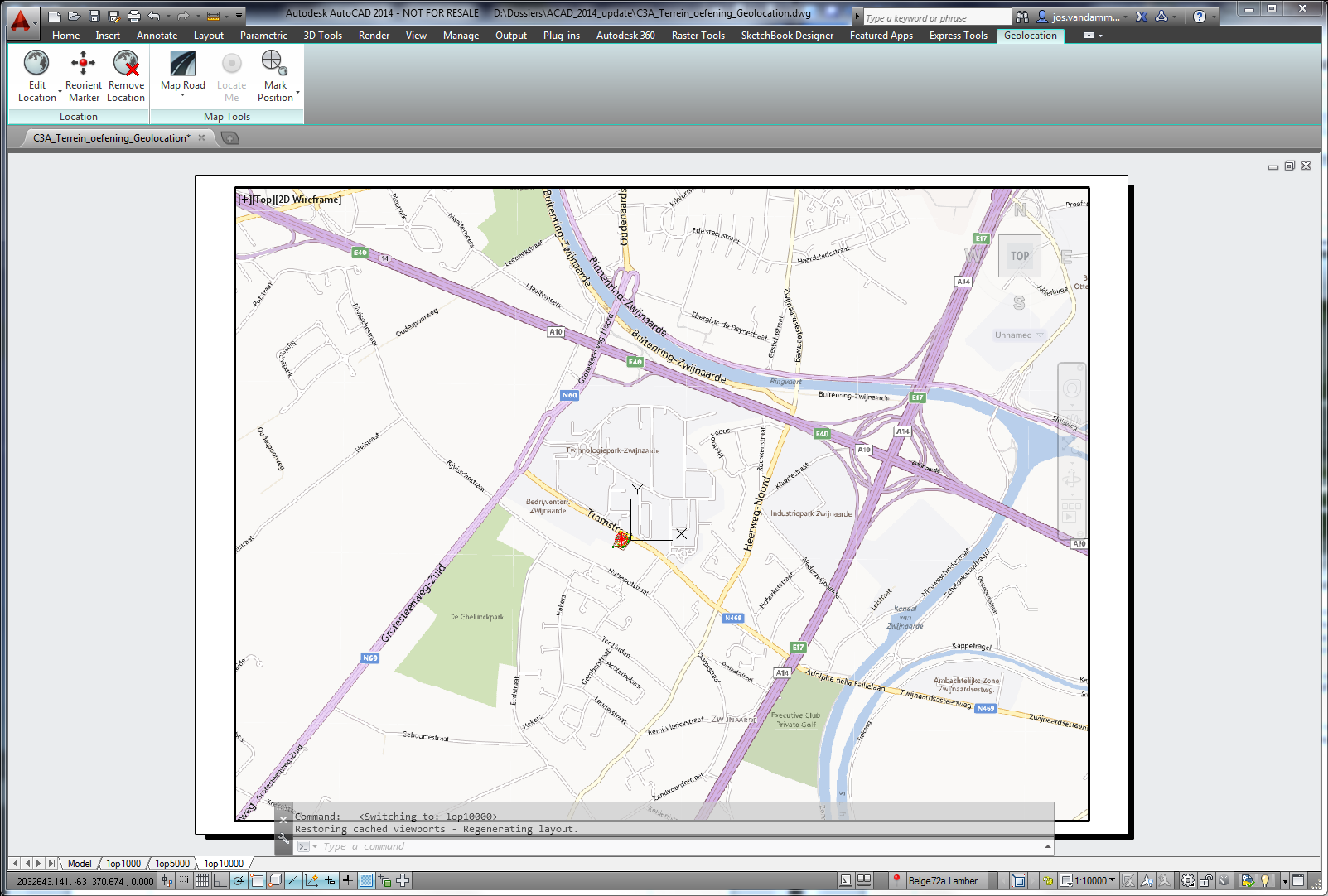Click the Autodesk Exchange X icon

tap(1142, 17)
